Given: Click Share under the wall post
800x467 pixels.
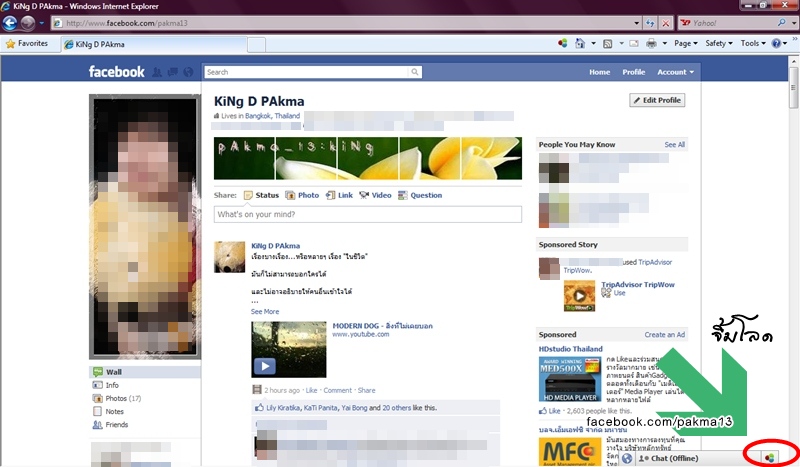Looking at the screenshot, I should click(x=366, y=390).
